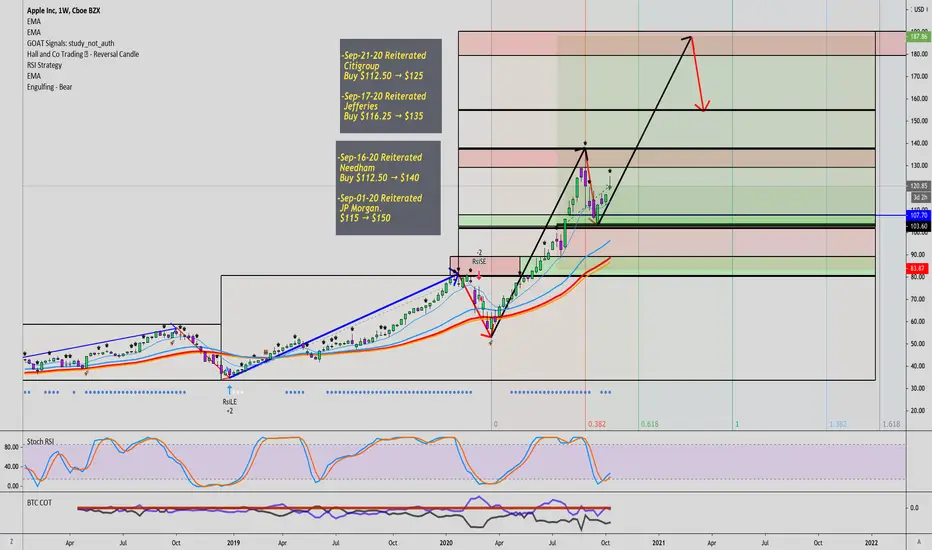Select the BTC COT pane label
The height and width of the screenshot is (550, 932).
pos(39,503)
